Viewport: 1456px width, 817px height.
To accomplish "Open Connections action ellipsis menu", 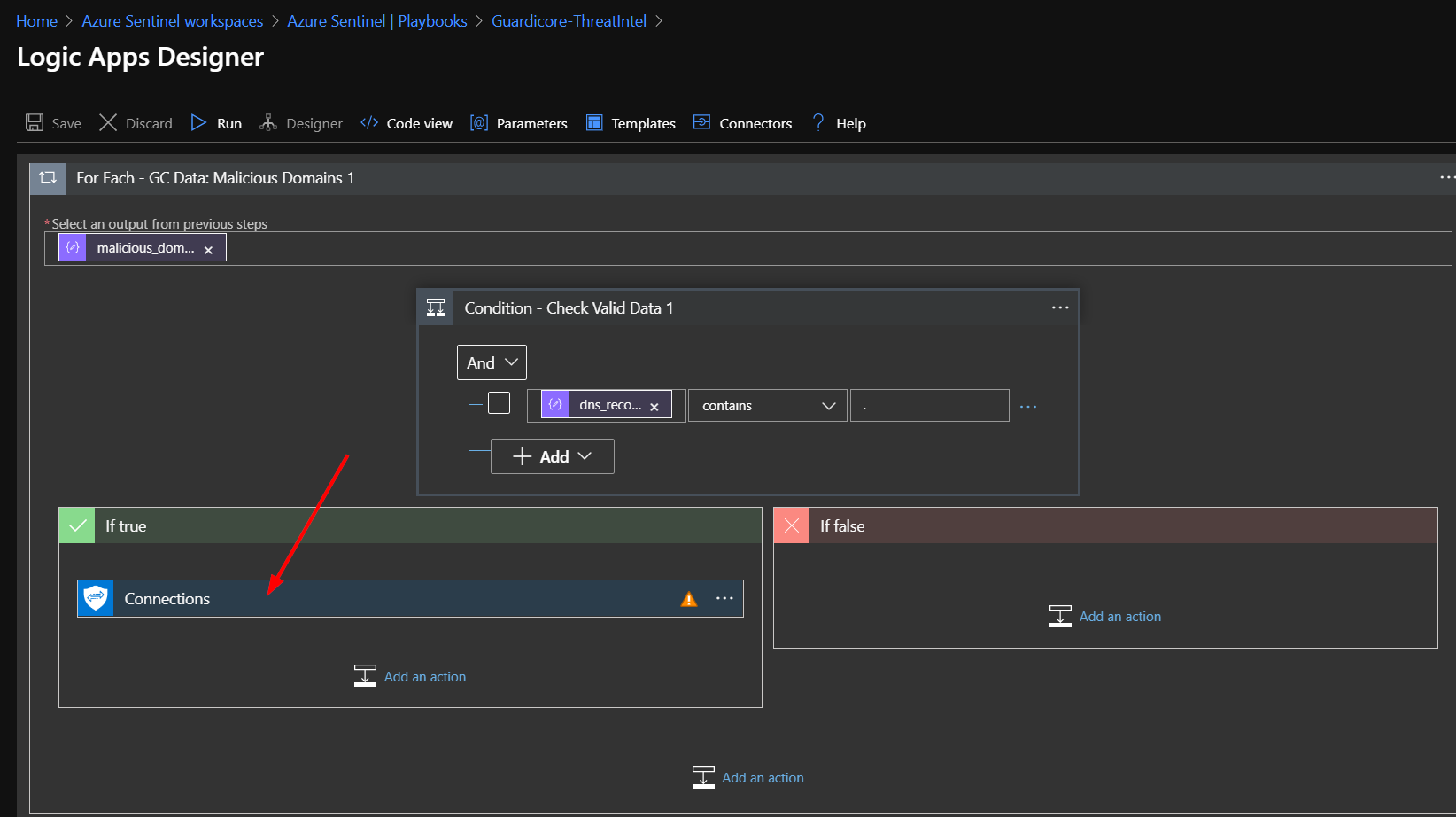I will [x=724, y=598].
